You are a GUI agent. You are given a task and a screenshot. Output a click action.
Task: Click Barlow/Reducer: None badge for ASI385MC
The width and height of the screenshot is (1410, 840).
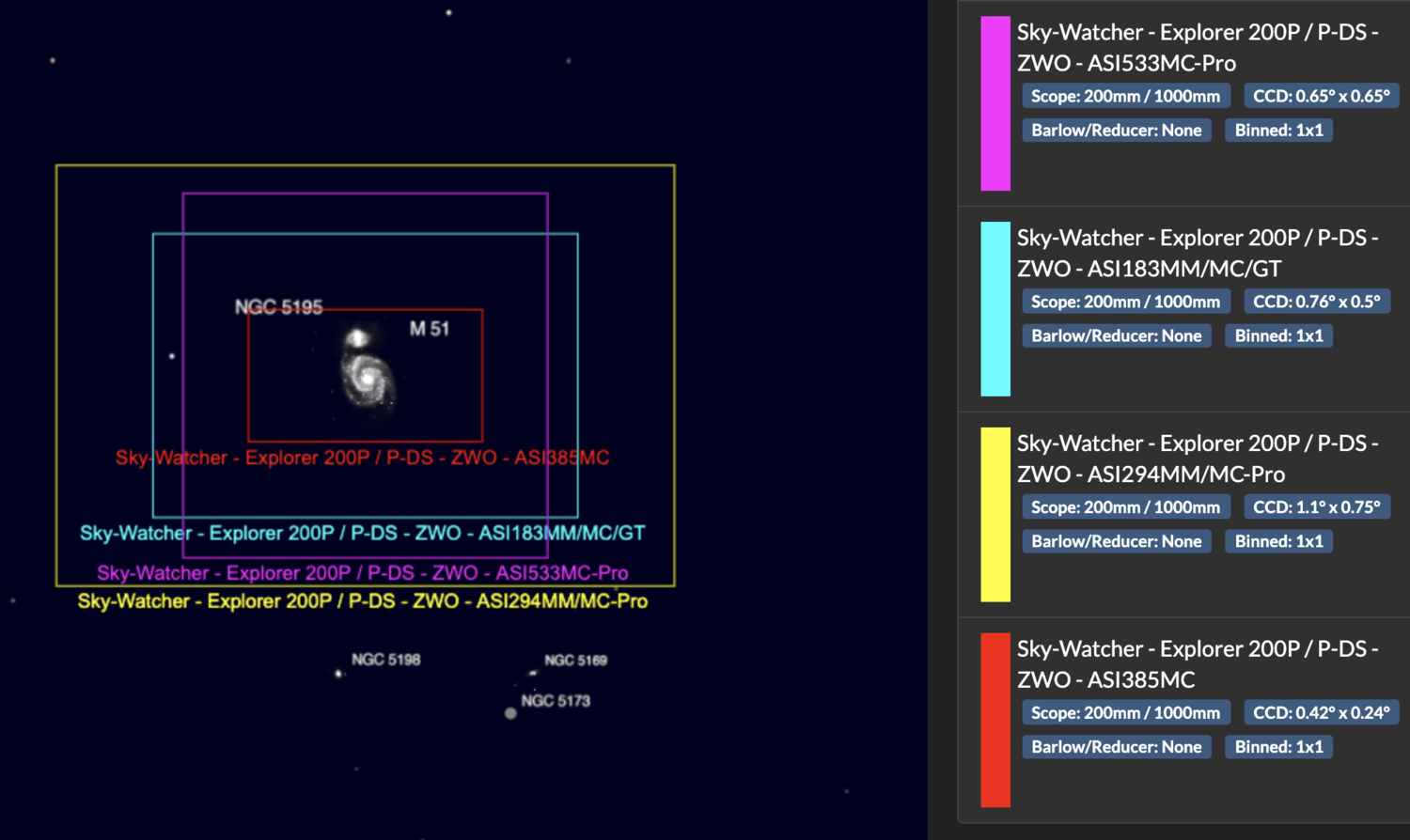tap(1117, 748)
